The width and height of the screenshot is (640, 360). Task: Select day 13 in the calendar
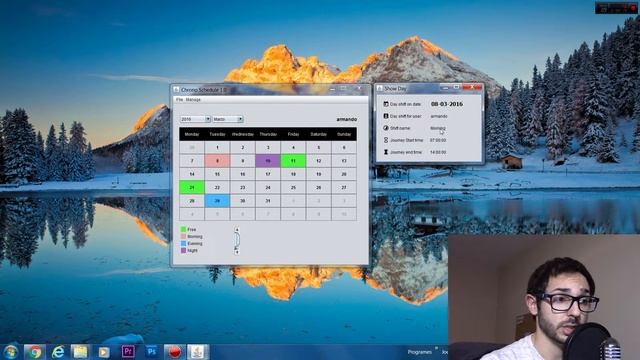(344, 161)
